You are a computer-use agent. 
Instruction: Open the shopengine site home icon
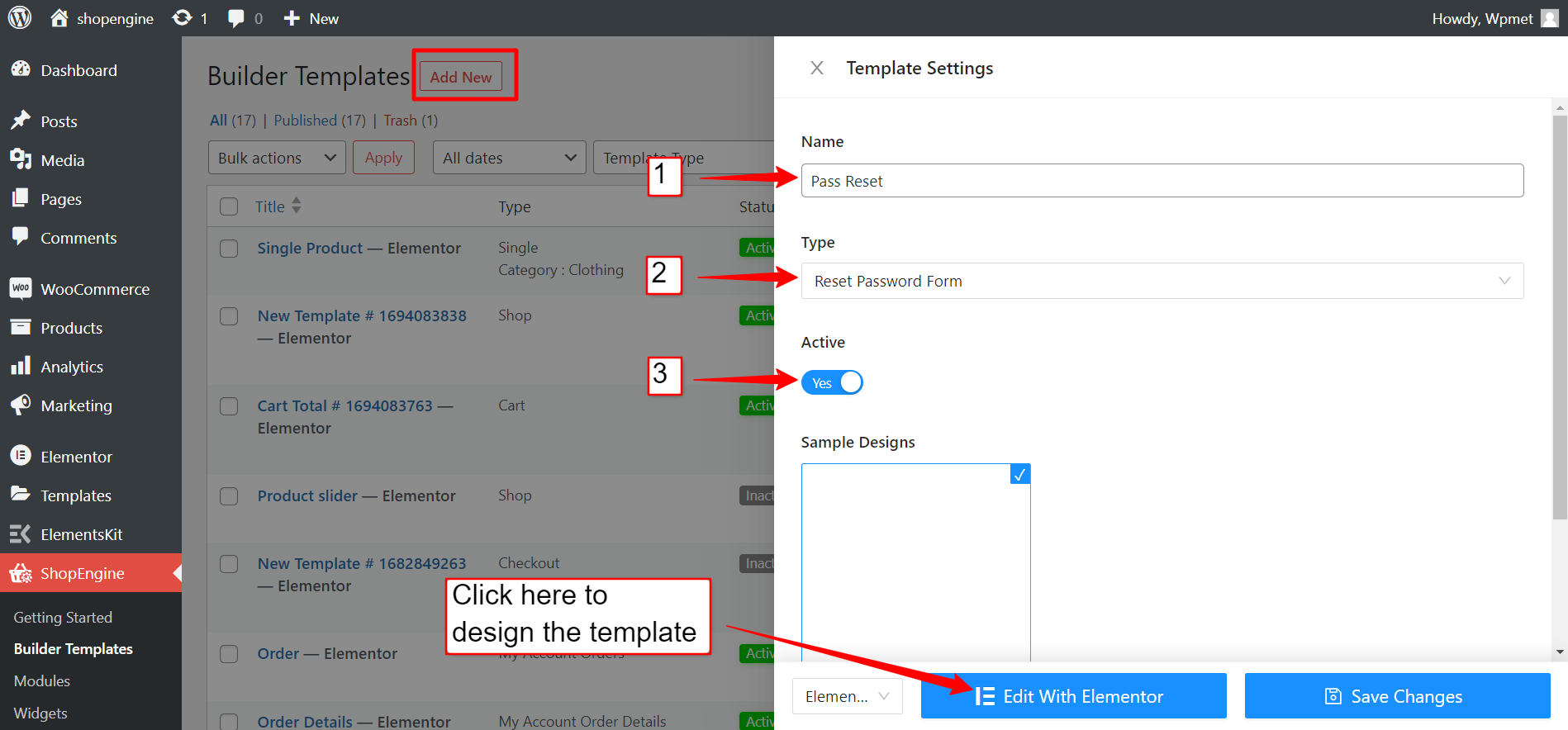tap(59, 17)
